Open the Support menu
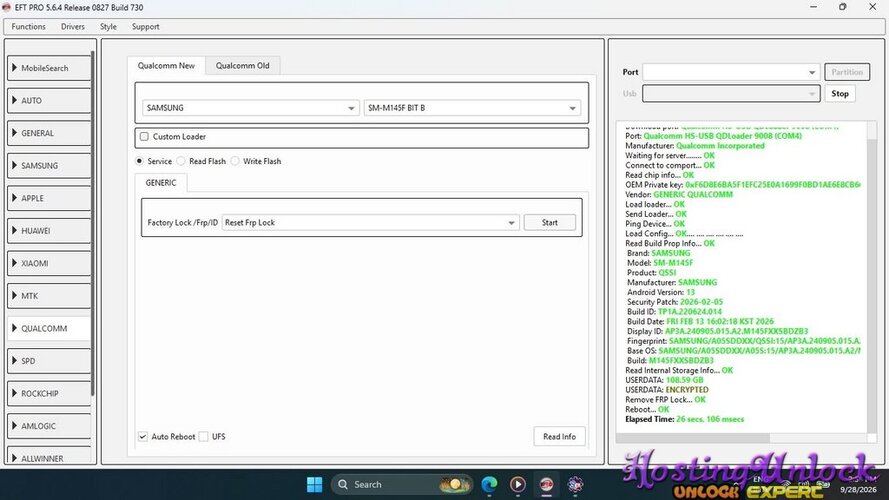This screenshot has width=889, height=500. 146,27
